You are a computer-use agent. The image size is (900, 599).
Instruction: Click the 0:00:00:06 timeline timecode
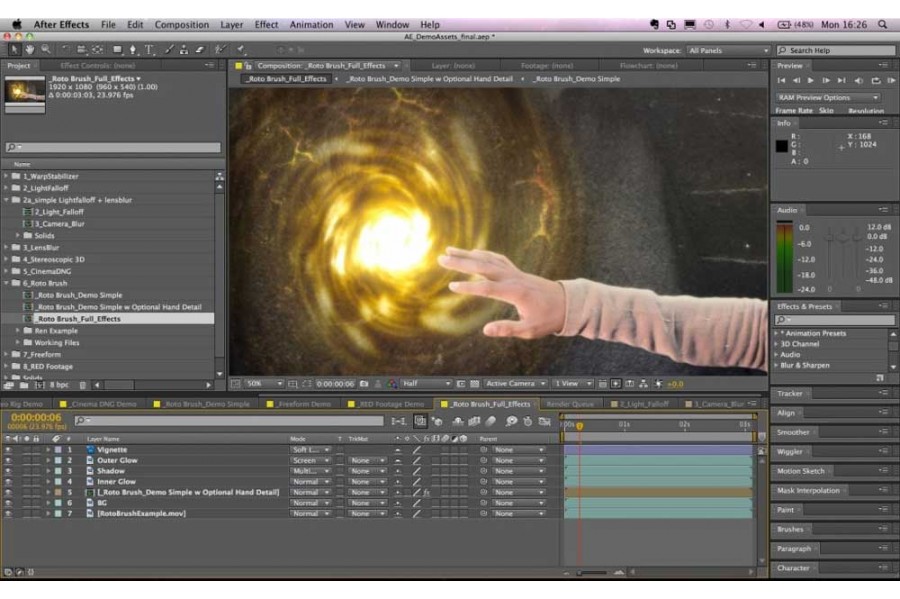click(x=36, y=417)
